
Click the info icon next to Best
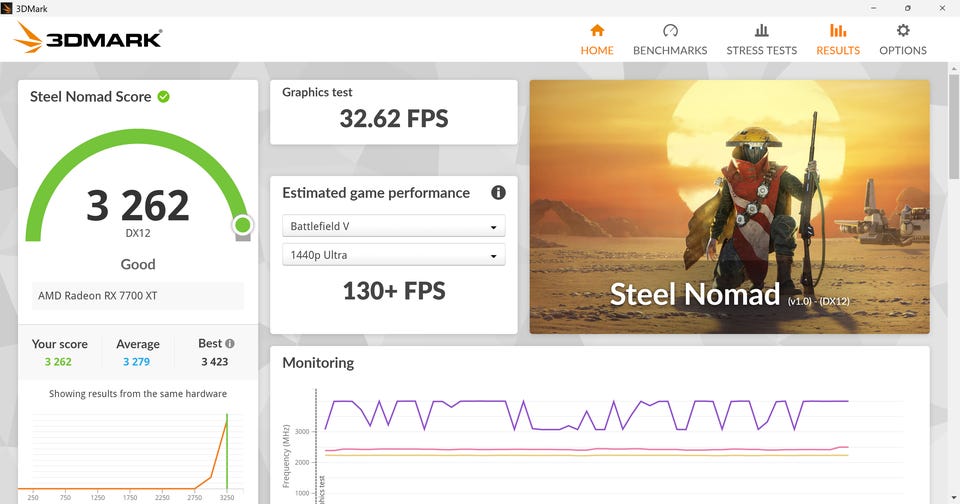click(230, 344)
